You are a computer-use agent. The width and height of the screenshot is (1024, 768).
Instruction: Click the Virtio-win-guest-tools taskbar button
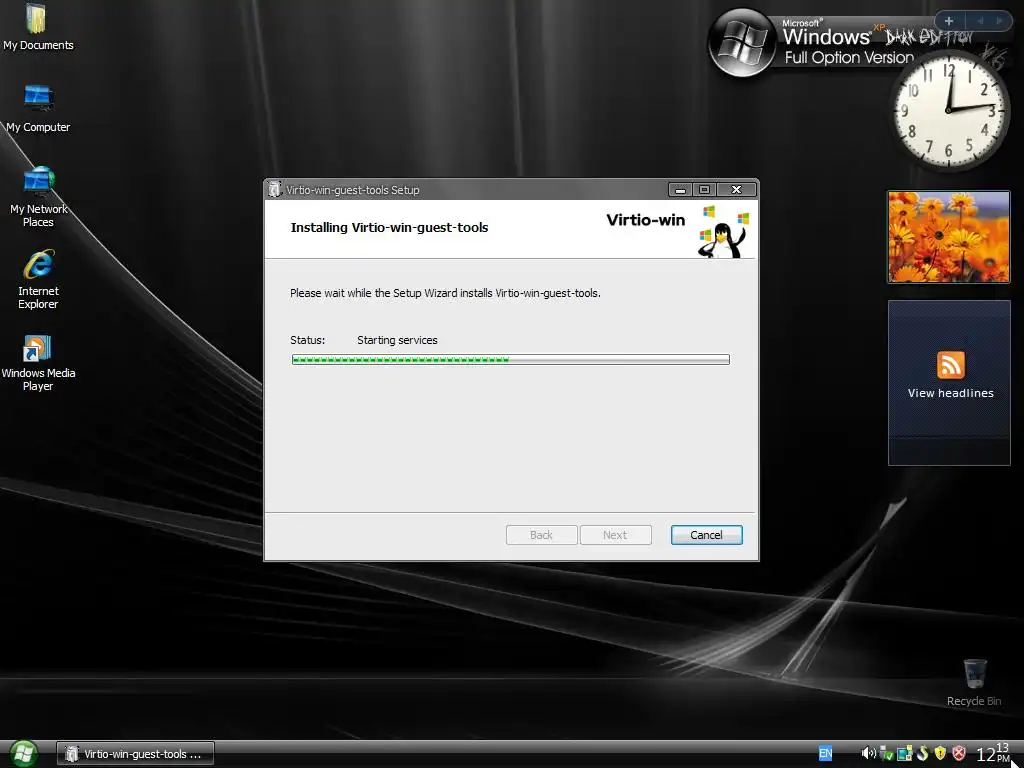point(135,754)
